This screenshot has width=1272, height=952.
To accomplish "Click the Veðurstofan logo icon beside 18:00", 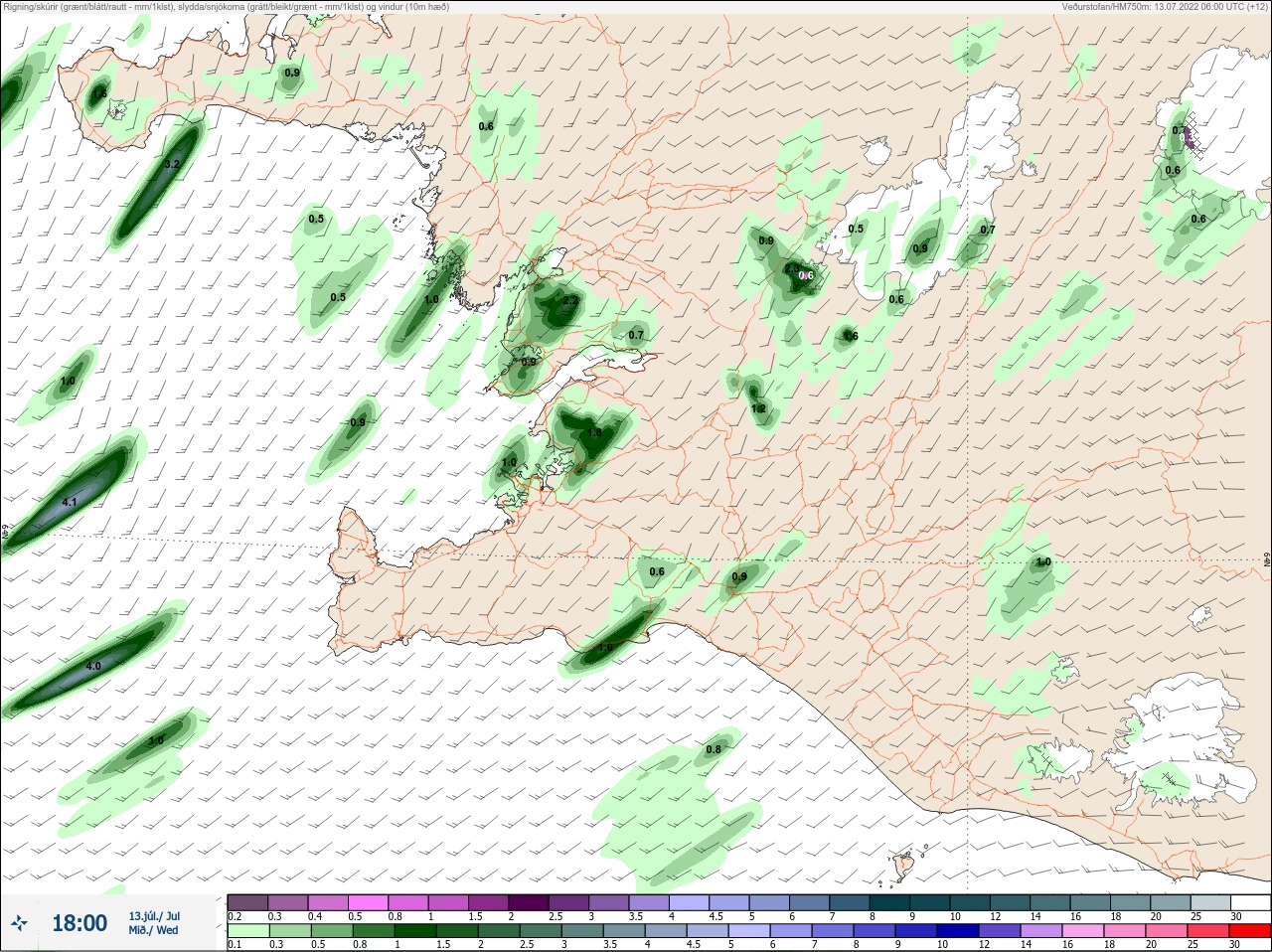I will click(19, 924).
